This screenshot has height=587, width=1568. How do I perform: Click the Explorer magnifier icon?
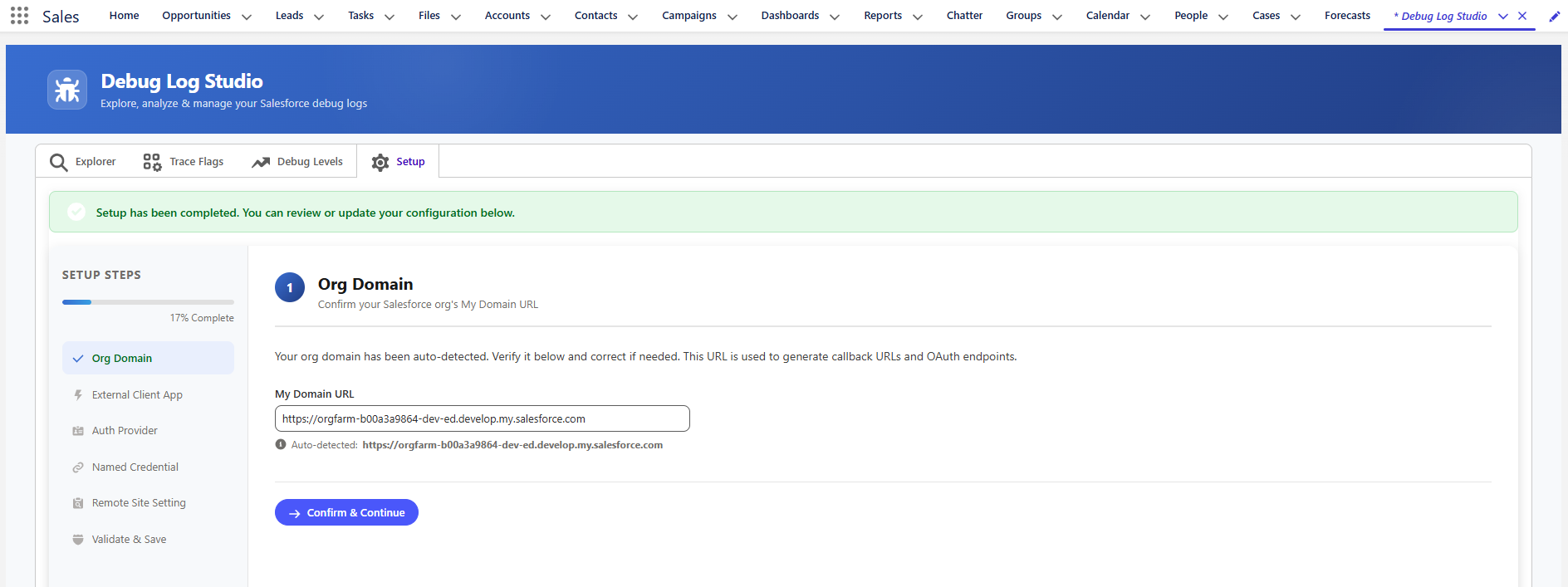pos(58,162)
